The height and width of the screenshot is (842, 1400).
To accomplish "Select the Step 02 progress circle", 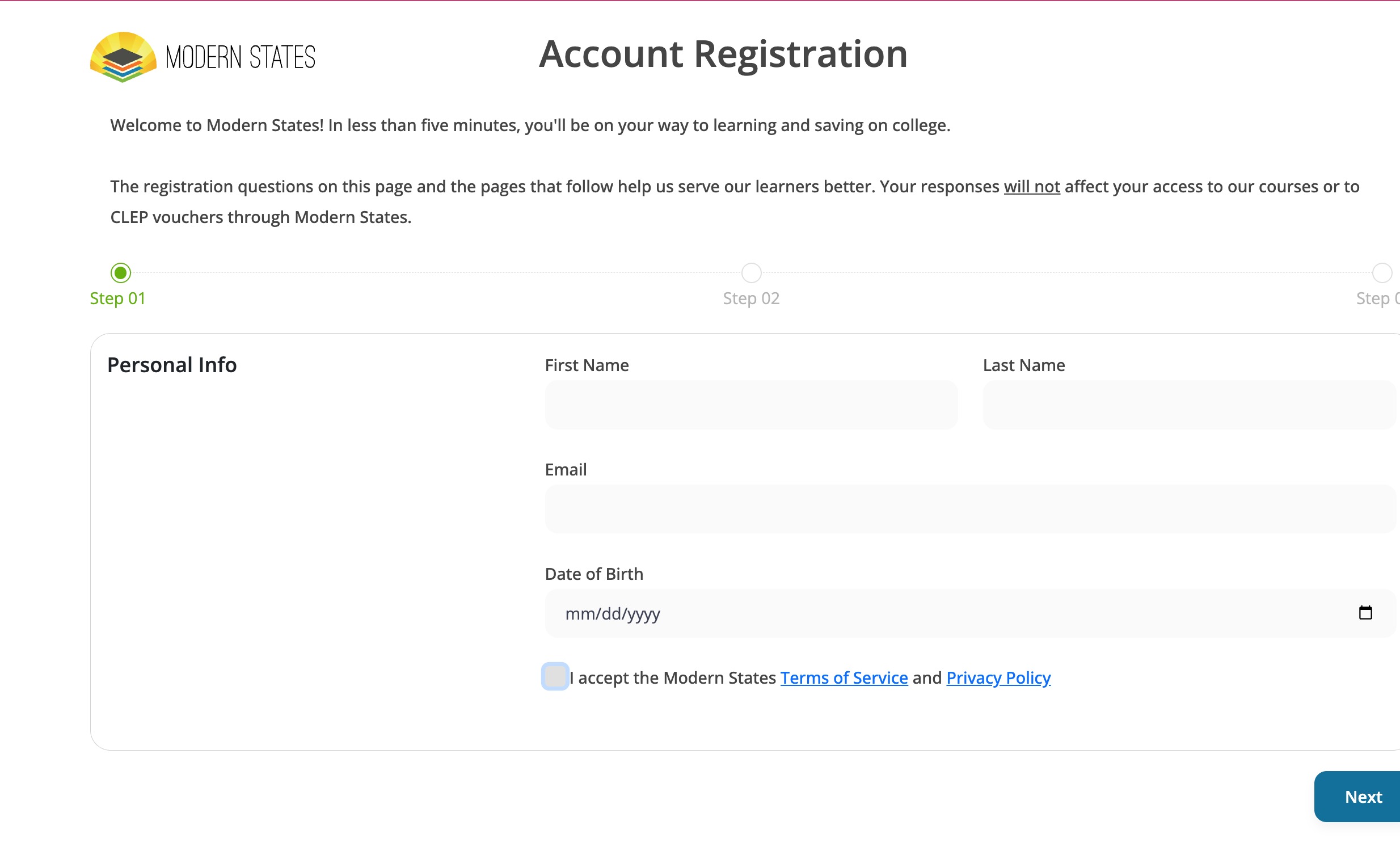I will pos(751,273).
